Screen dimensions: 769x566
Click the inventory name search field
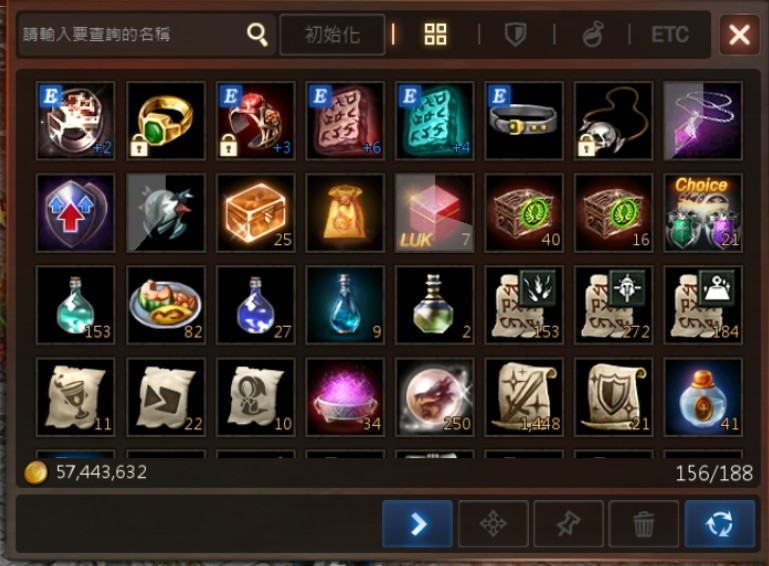(x=132, y=34)
